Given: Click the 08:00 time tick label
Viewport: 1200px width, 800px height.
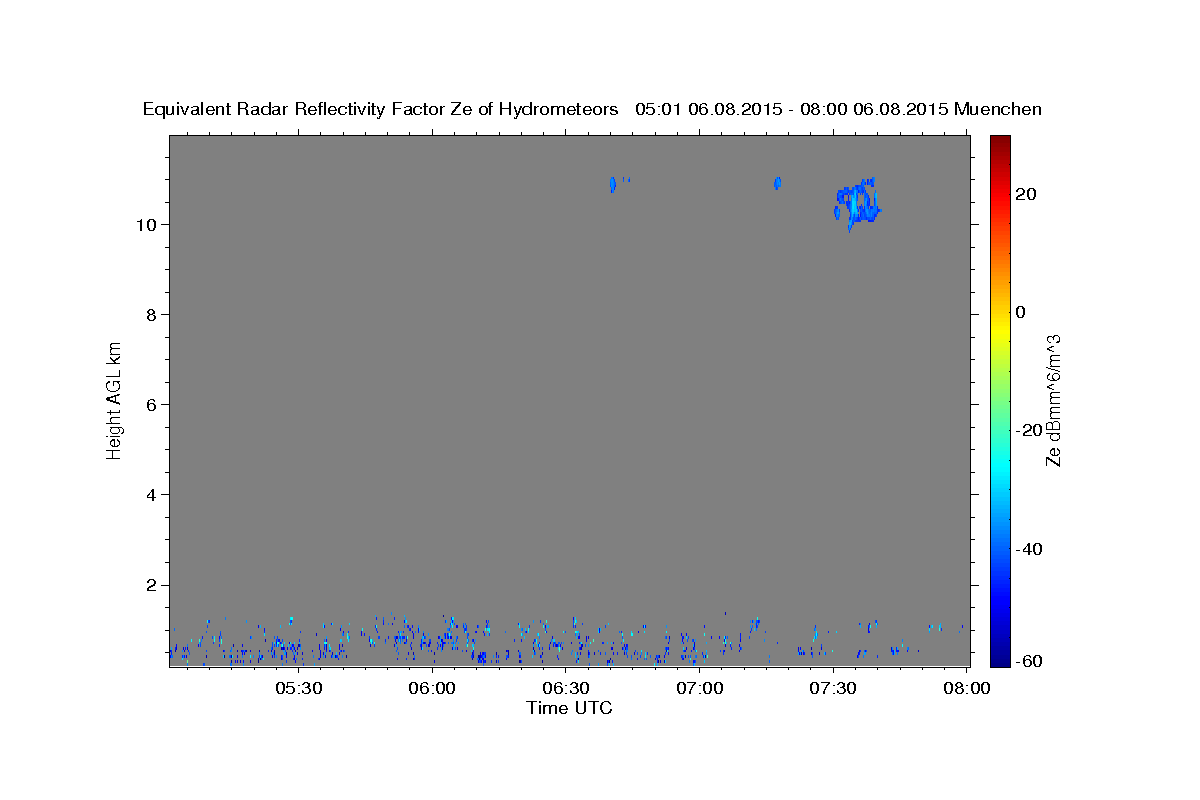Looking at the screenshot, I should [967, 689].
